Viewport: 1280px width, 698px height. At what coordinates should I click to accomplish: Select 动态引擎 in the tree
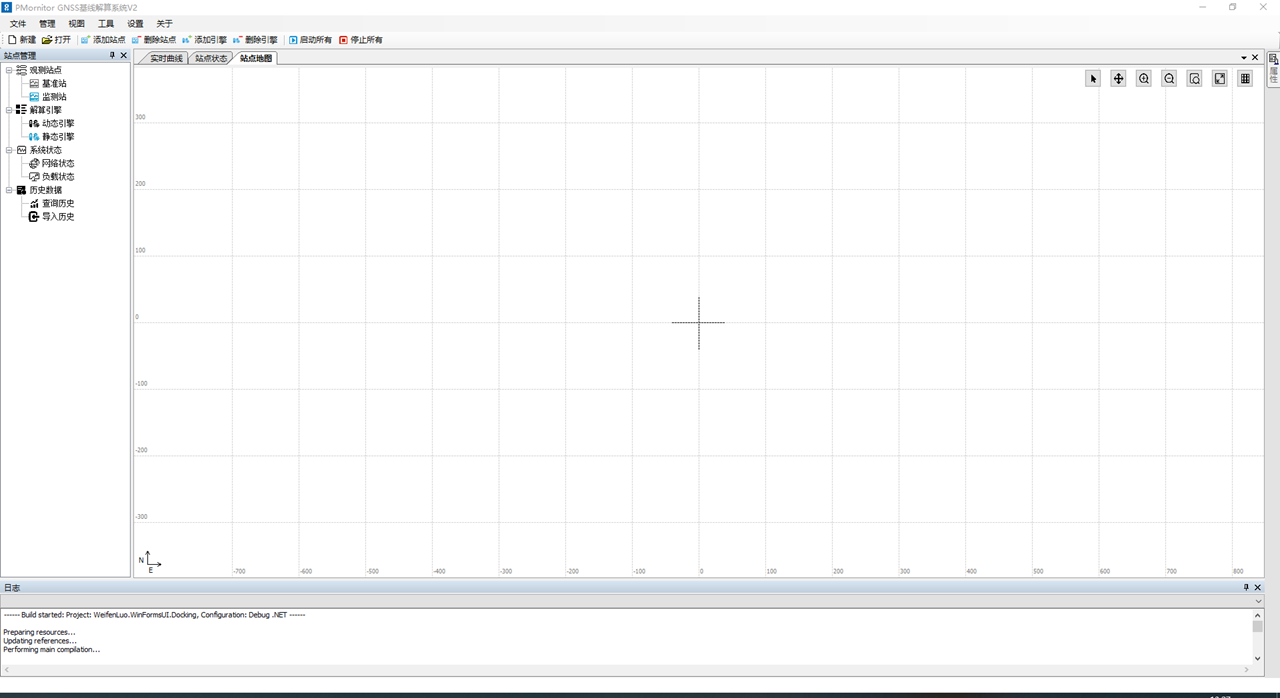click(x=58, y=124)
